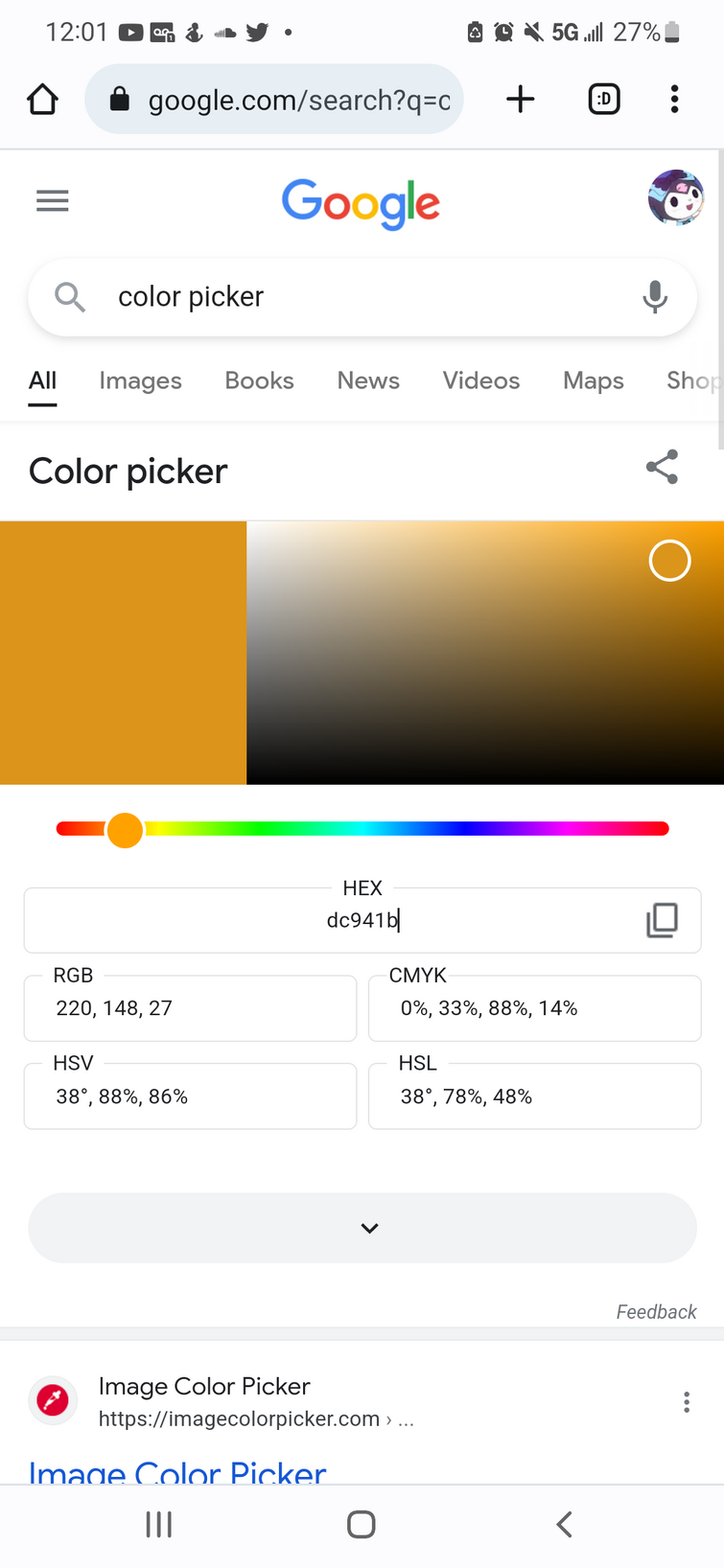Open the tab switcher icon

click(604, 100)
